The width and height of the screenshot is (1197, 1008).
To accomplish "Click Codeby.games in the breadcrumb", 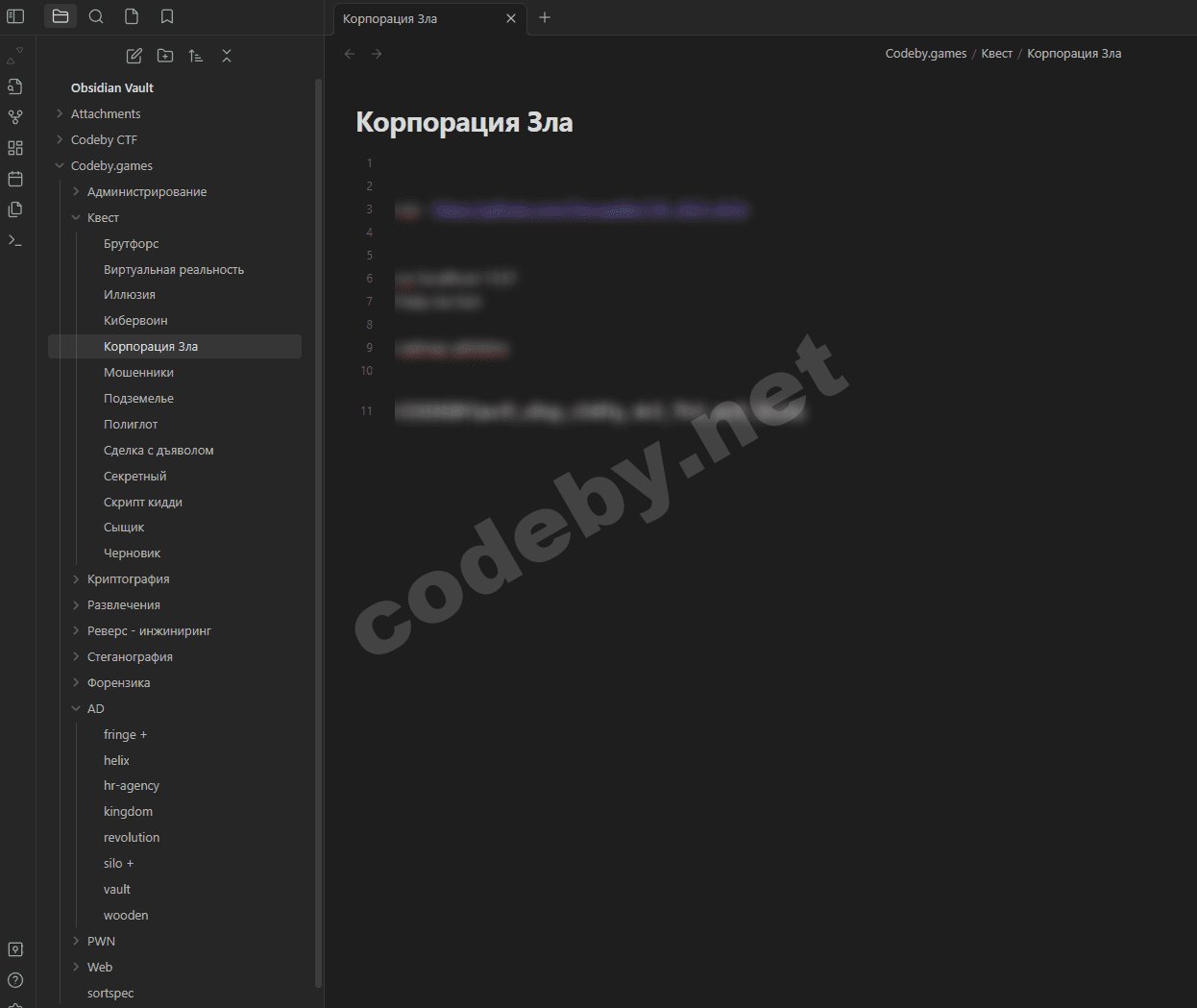I will (x=926, y=54).
